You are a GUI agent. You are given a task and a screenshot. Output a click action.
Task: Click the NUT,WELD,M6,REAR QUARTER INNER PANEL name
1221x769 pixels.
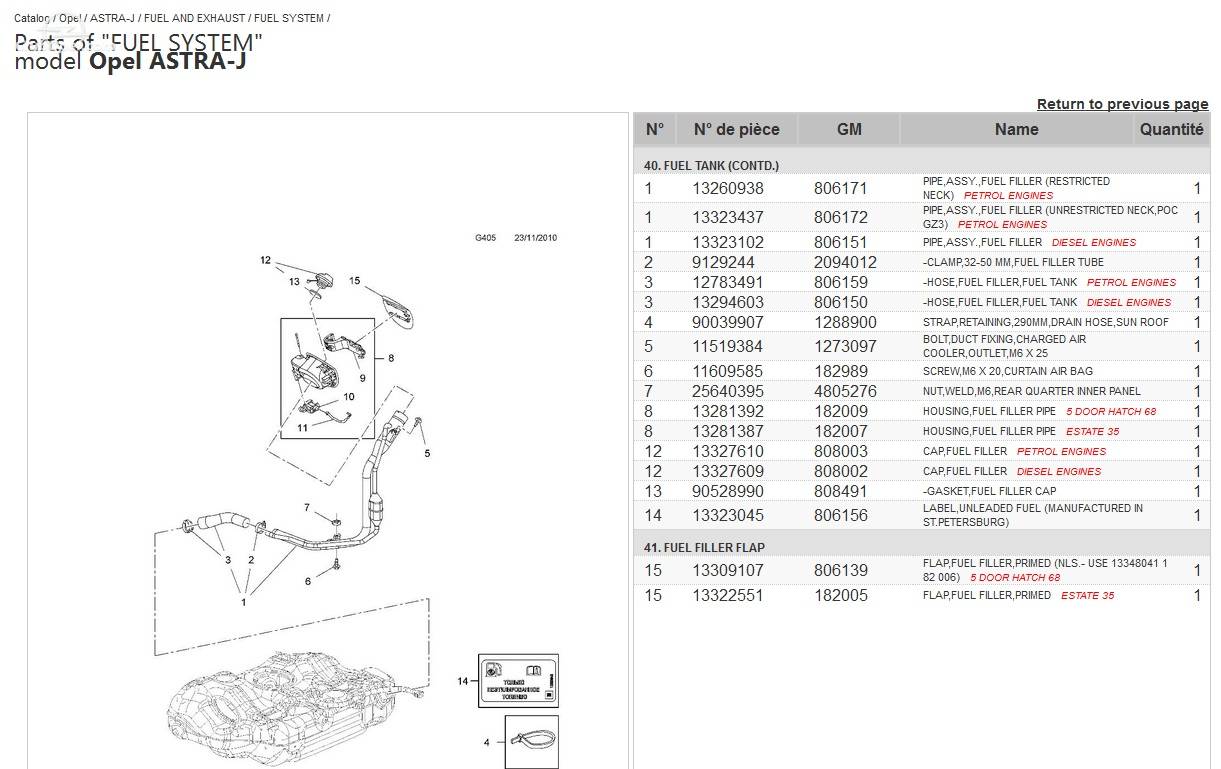point(1031,391)
